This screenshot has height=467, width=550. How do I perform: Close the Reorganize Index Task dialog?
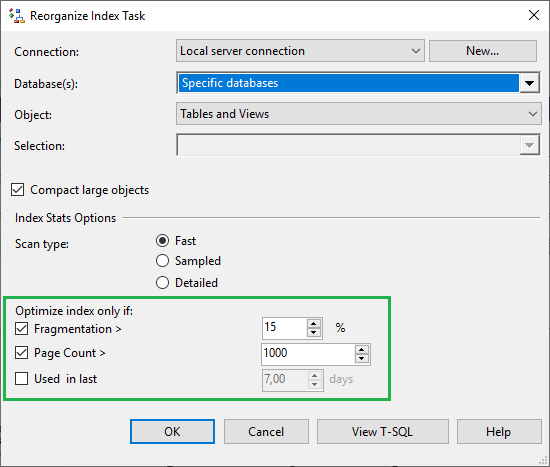(x=534, y=15)
